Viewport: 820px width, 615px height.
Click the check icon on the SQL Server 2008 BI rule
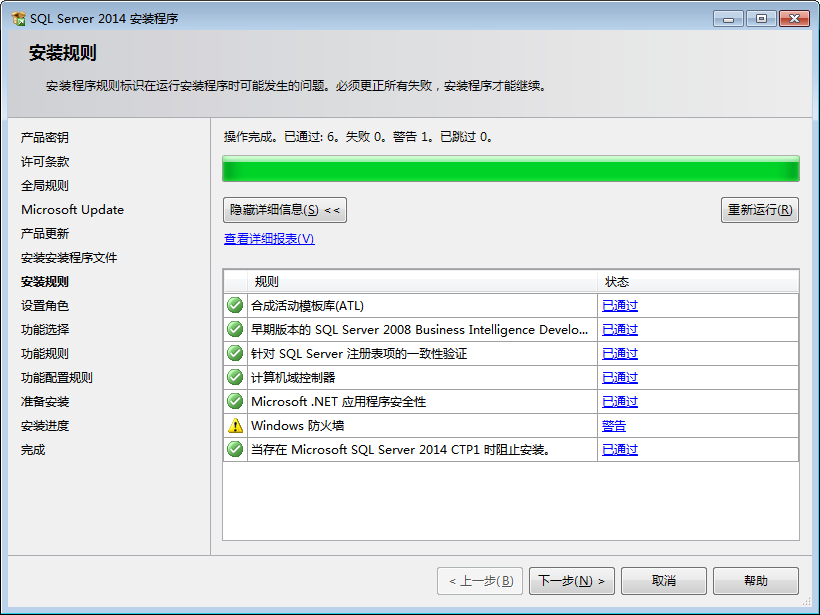pyautogui.click(x=234, y=329)
